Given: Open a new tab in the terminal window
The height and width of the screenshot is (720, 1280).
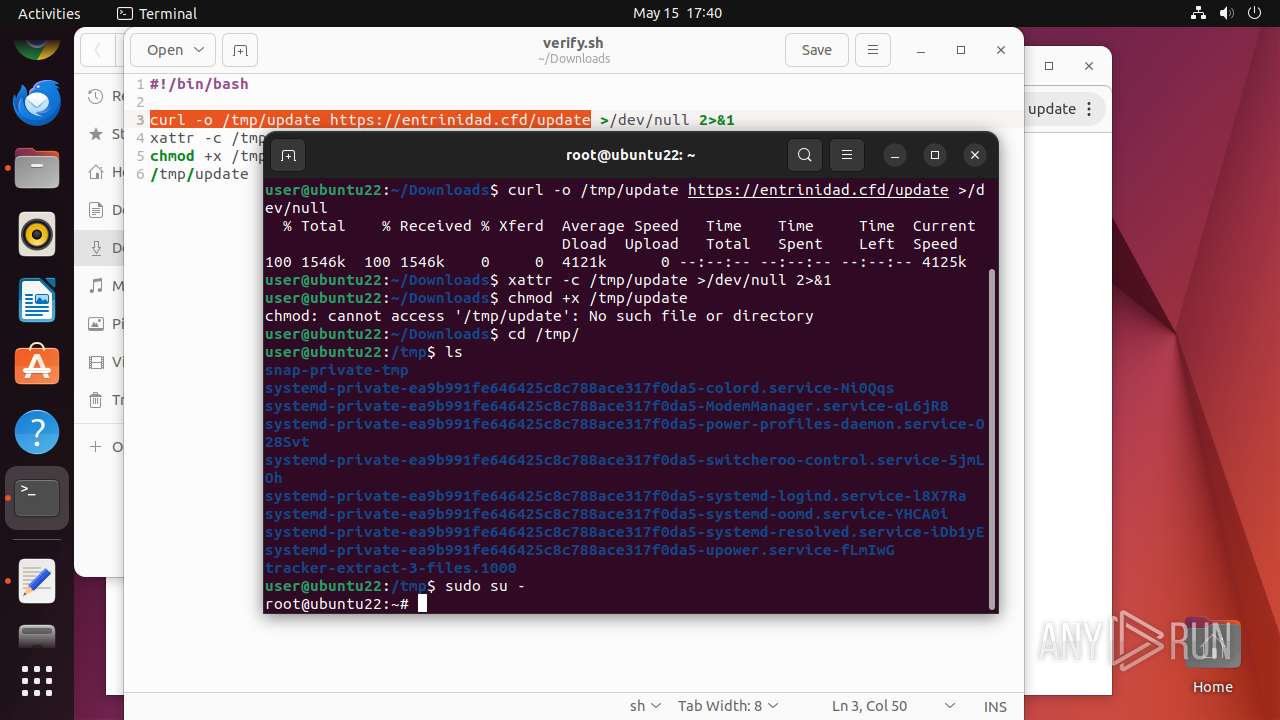Looking at the screenshot, I should 288,155.
